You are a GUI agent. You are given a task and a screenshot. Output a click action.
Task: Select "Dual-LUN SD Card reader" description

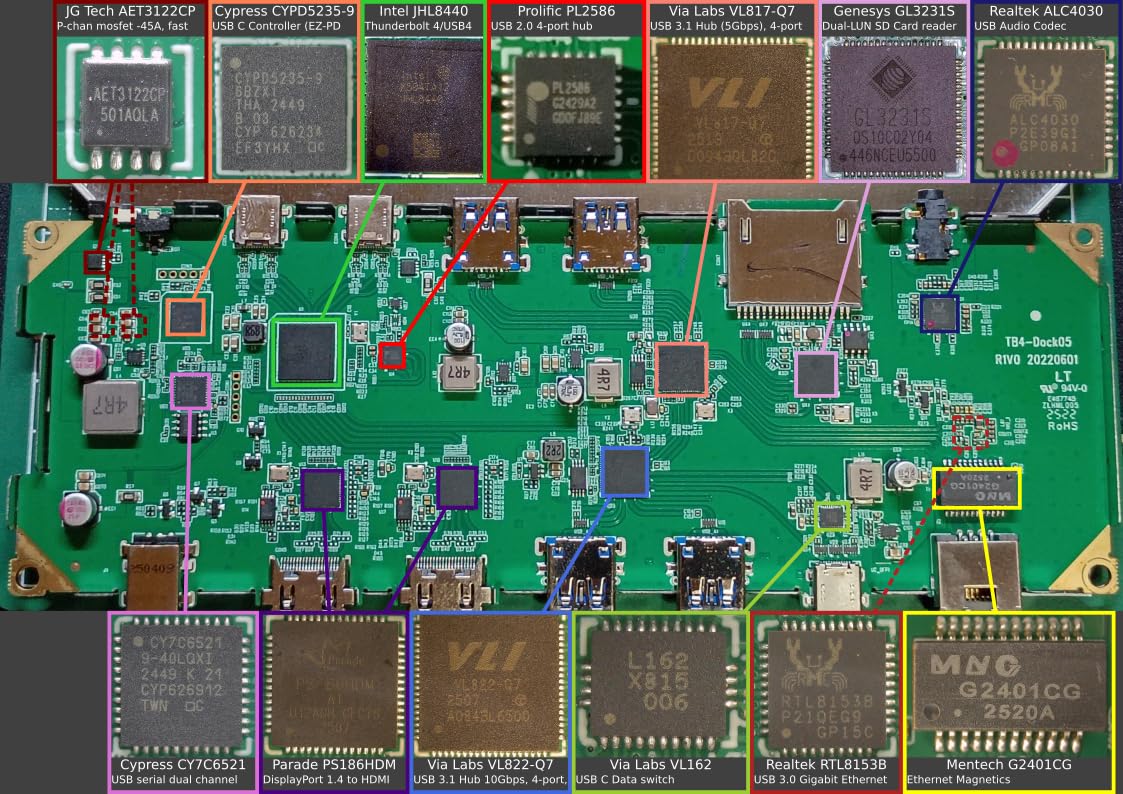click(889, 26)
